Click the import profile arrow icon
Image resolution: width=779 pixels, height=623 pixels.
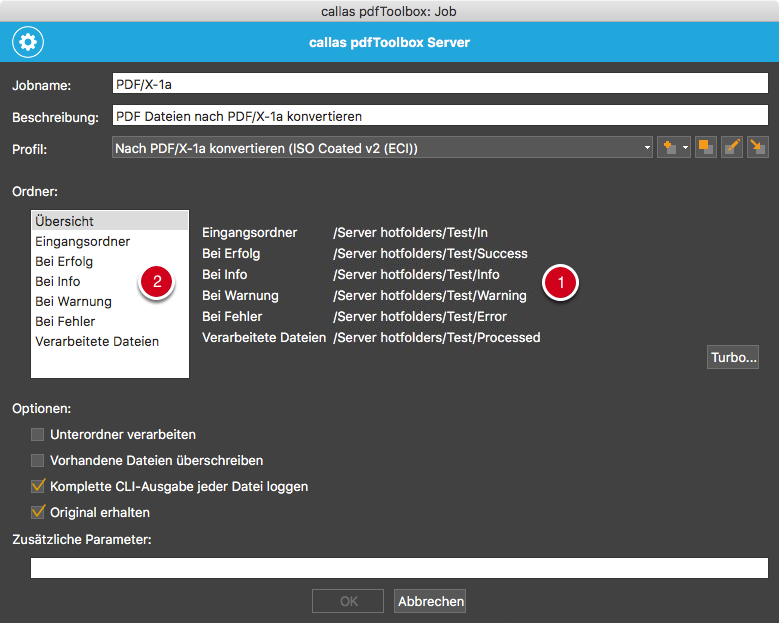[x=758, y=148]
